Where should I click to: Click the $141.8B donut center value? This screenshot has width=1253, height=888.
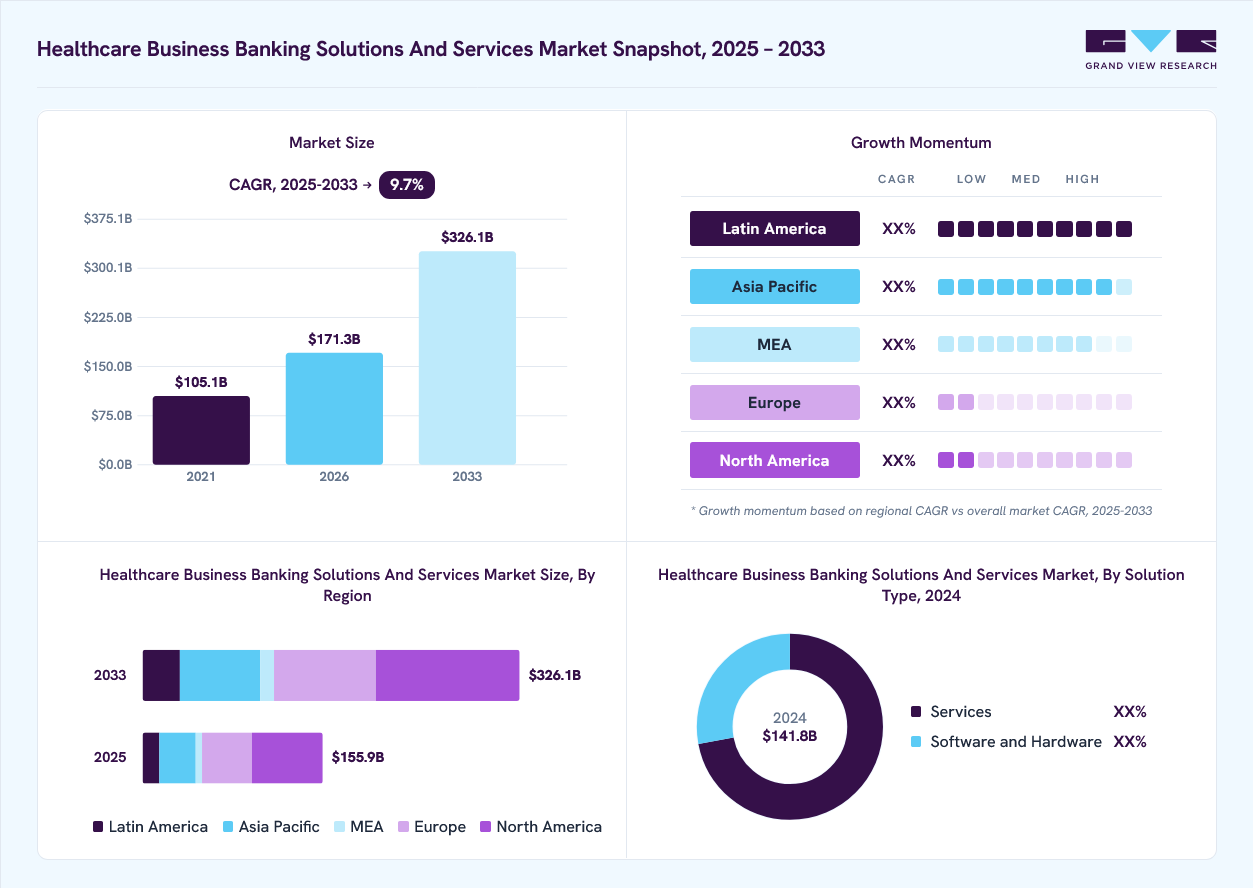coord(790,736)
